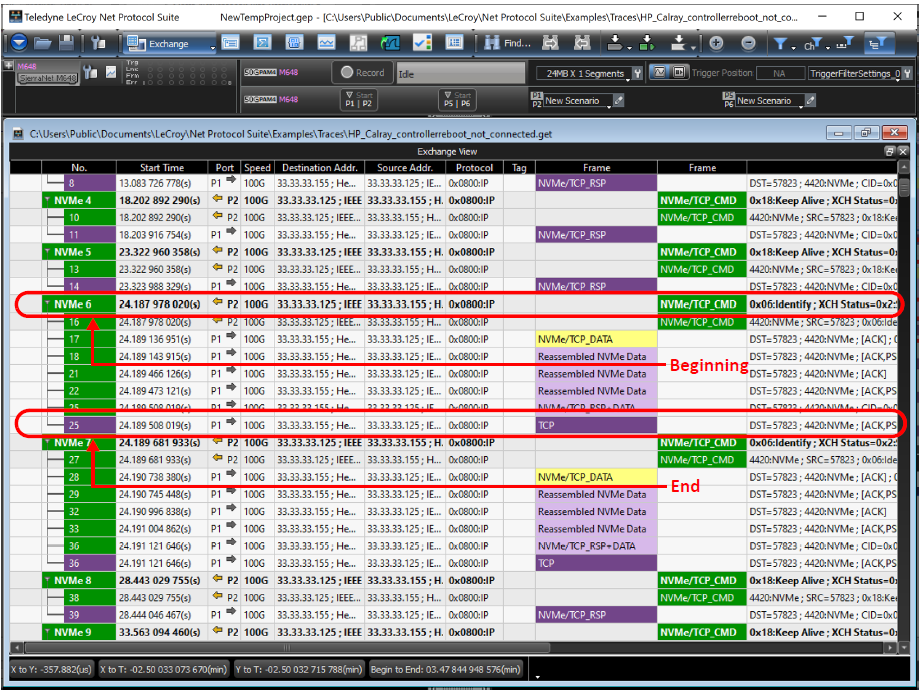Click the Find binoculars button
This screenshot has width=920, height=691.
(x=508, y=43)
